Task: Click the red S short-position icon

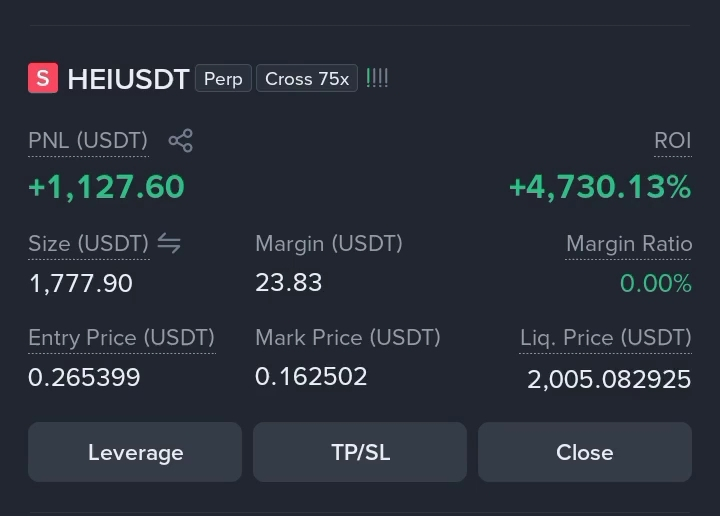Action: click(x=43, y=78)
